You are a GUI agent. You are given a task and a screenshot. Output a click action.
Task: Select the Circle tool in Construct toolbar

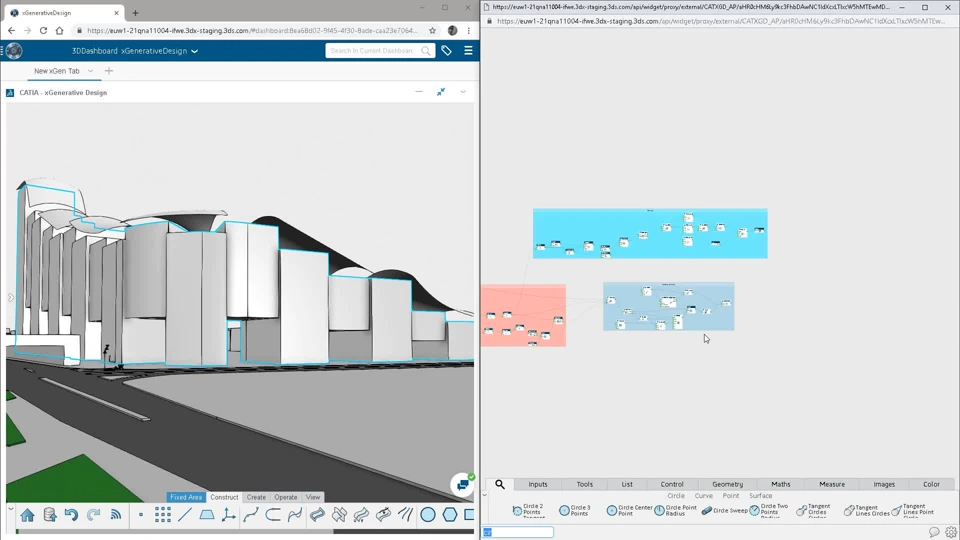pyautogui.click(x=428, y=515)
